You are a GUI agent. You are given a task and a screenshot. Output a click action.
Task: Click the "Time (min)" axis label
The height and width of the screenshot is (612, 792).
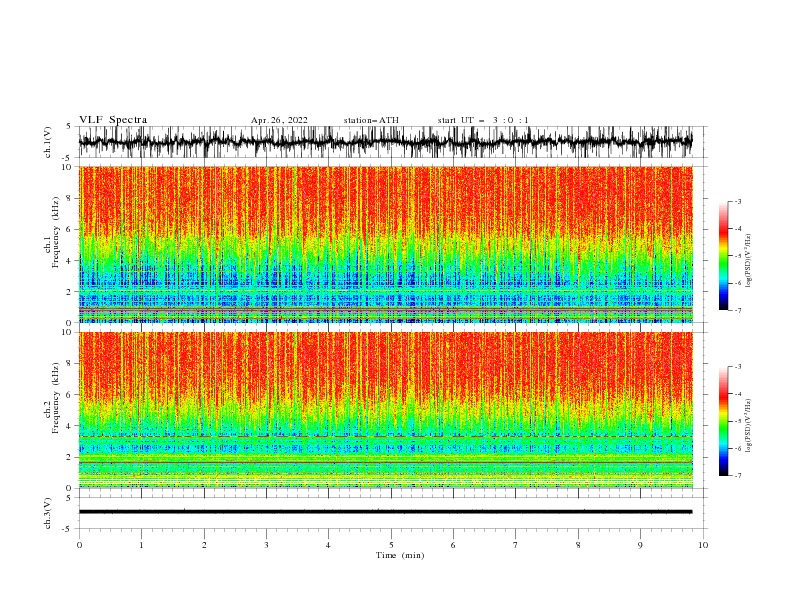point(400,555)
